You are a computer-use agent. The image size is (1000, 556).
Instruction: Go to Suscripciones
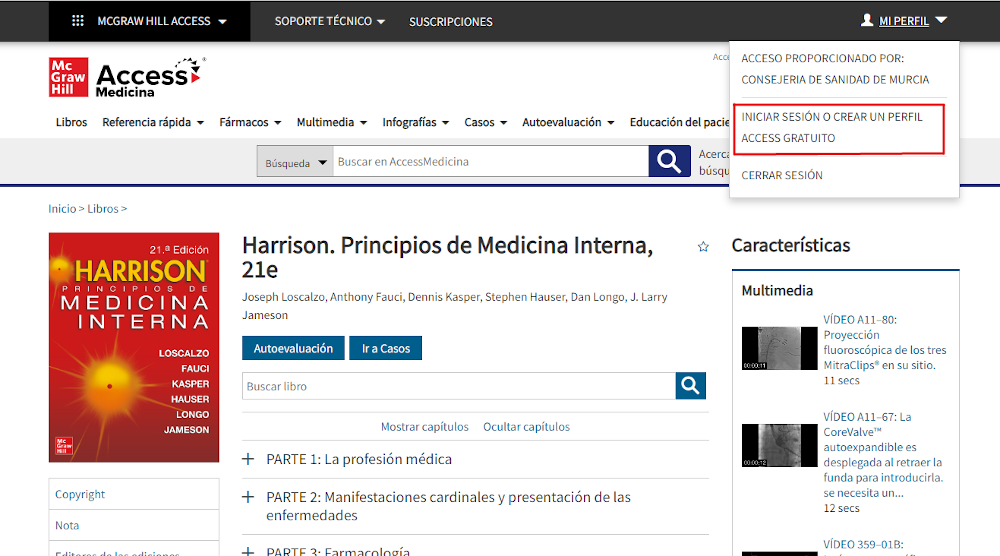pos(451,22)
